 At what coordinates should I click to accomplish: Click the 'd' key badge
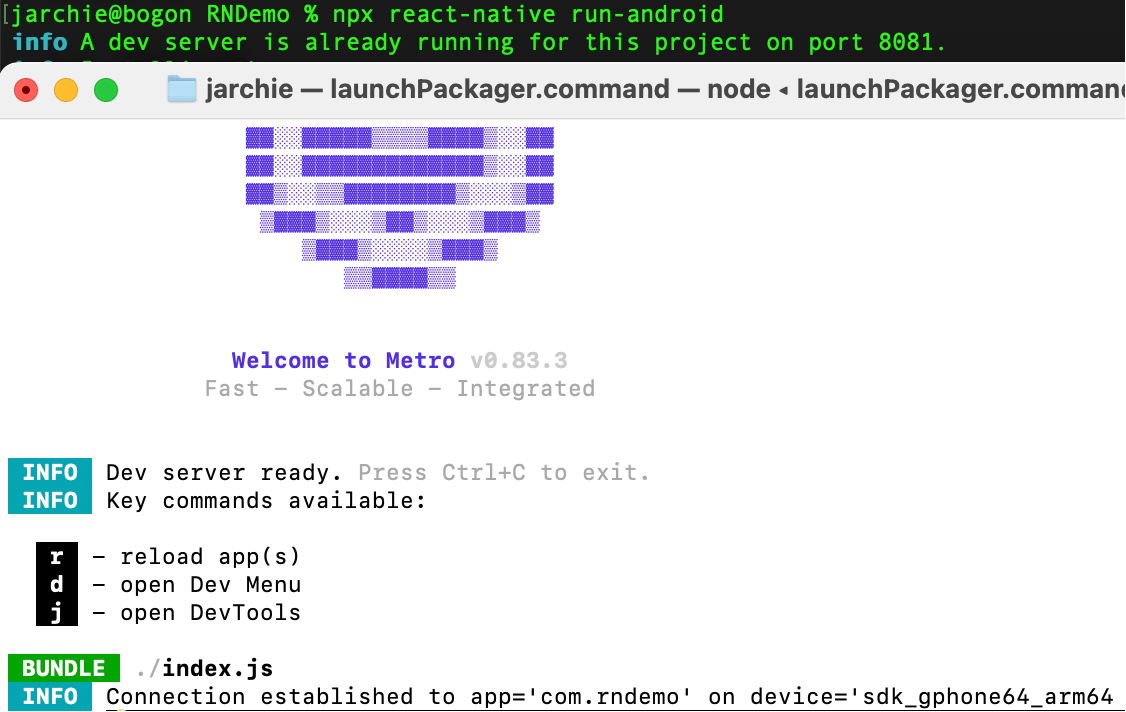coord(57,584)
